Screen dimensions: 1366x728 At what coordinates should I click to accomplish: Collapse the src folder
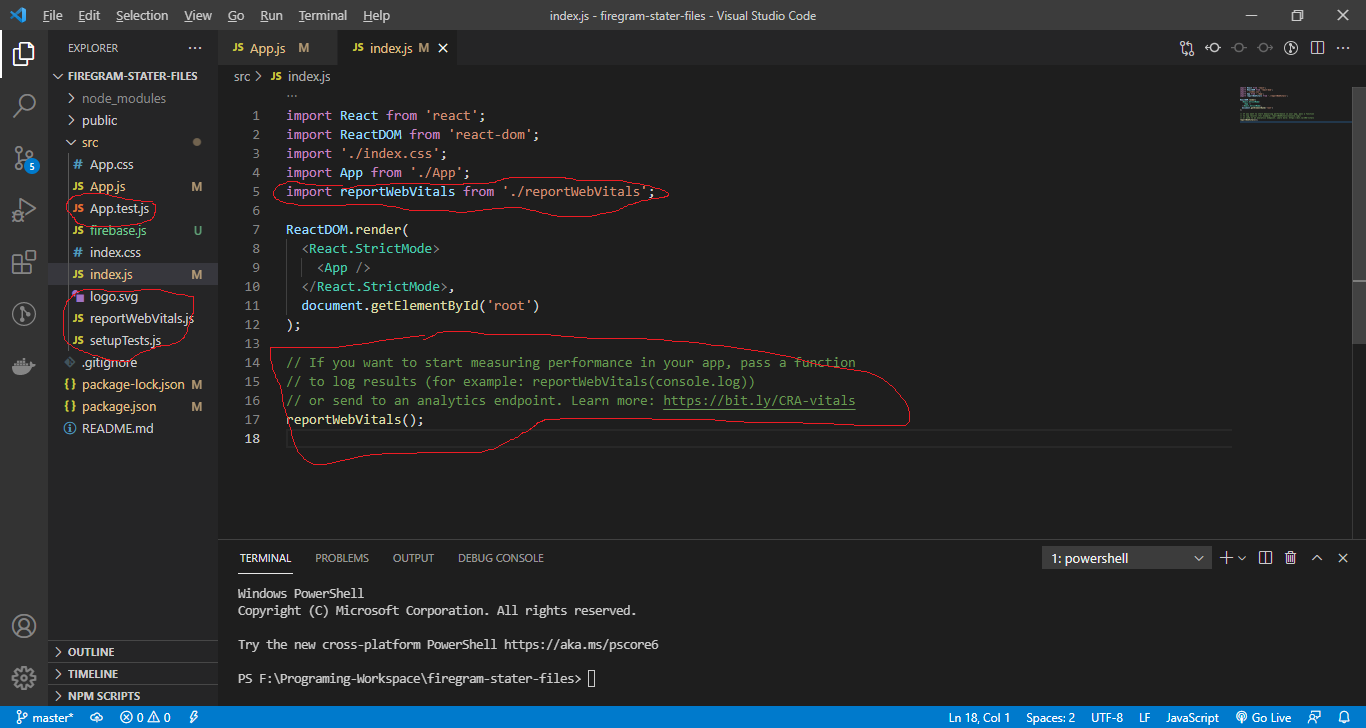coord(90,142)
